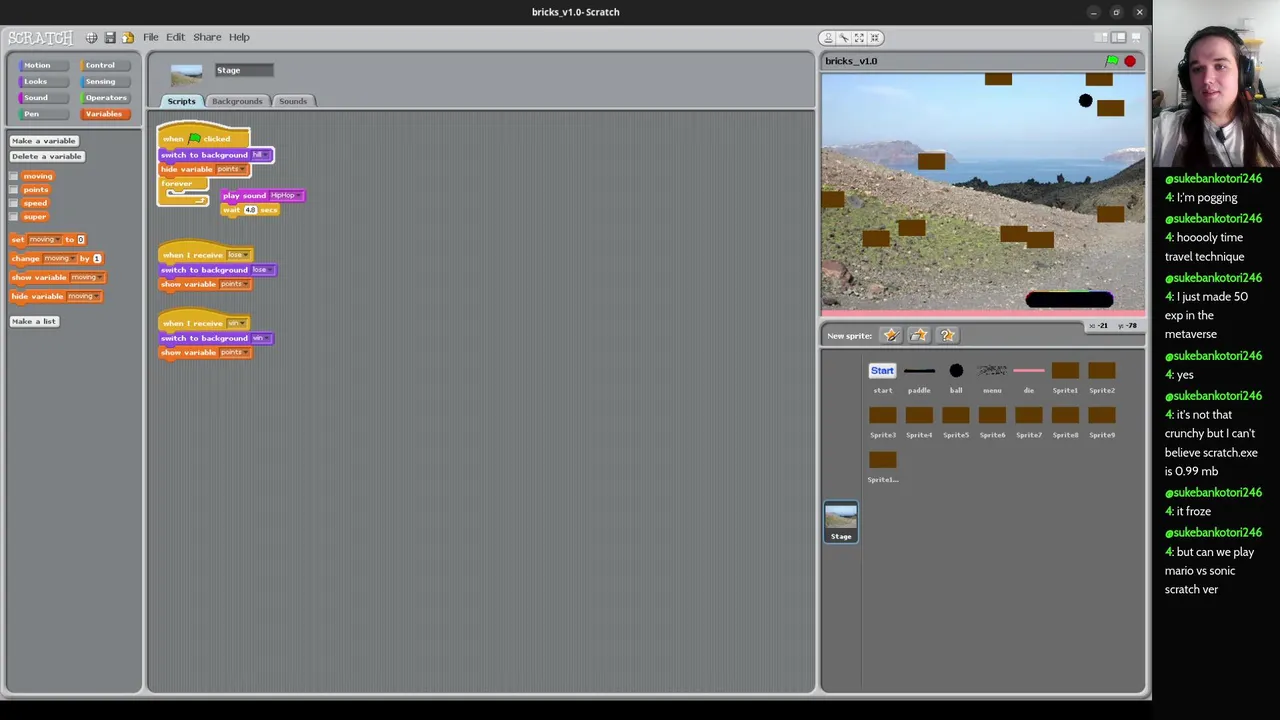This screenshot has height=720, width=1280.
Task: Select the ball sprite
Action: (x=956, y=377)
